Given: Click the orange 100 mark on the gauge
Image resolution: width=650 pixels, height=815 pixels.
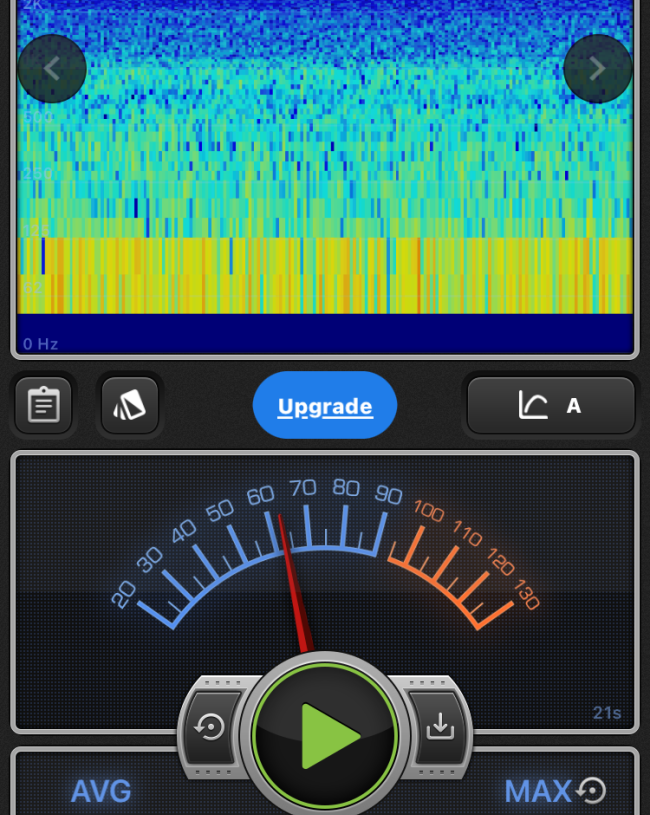Looking at the screenshot, I should [428, 511].
